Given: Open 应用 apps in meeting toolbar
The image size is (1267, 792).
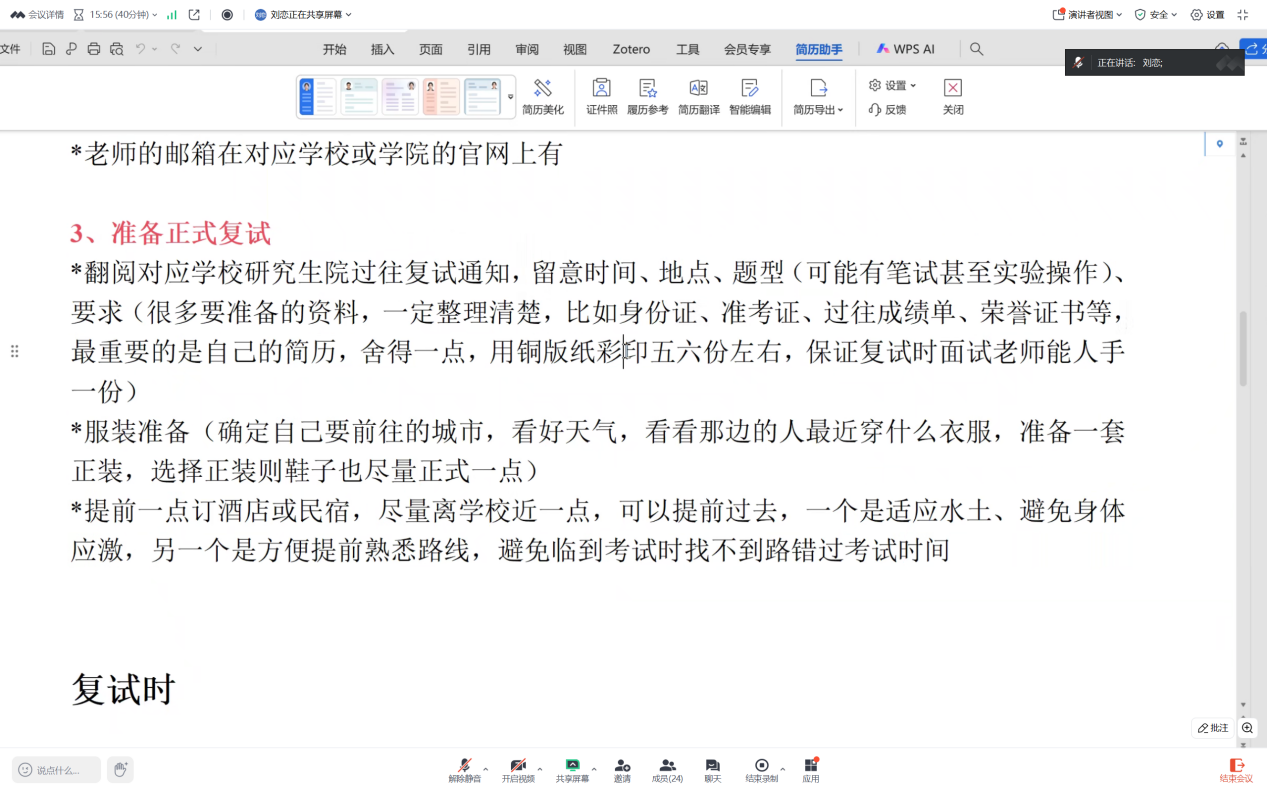Looking at the screenshot, I should (x=810, y=769).
